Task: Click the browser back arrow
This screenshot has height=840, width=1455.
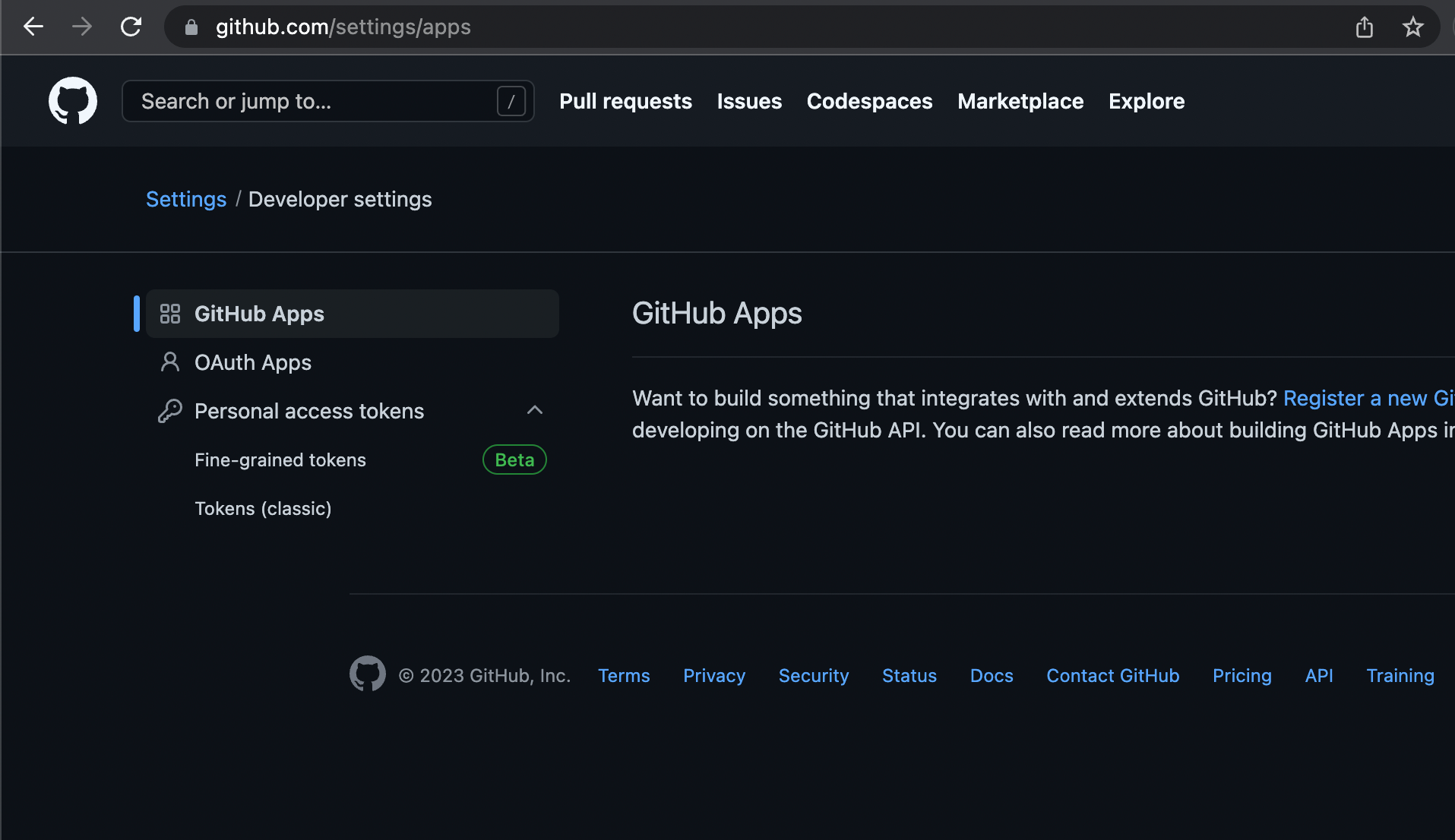Action: (x=33, y=27)
